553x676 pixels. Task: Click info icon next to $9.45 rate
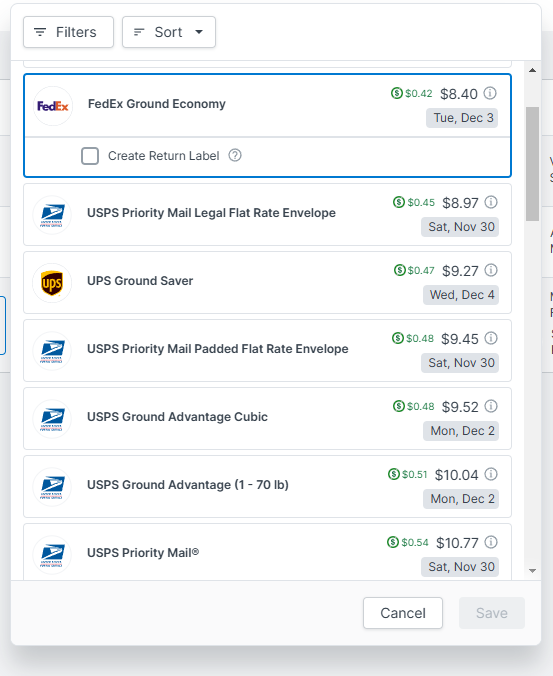(x=491, y=338)
